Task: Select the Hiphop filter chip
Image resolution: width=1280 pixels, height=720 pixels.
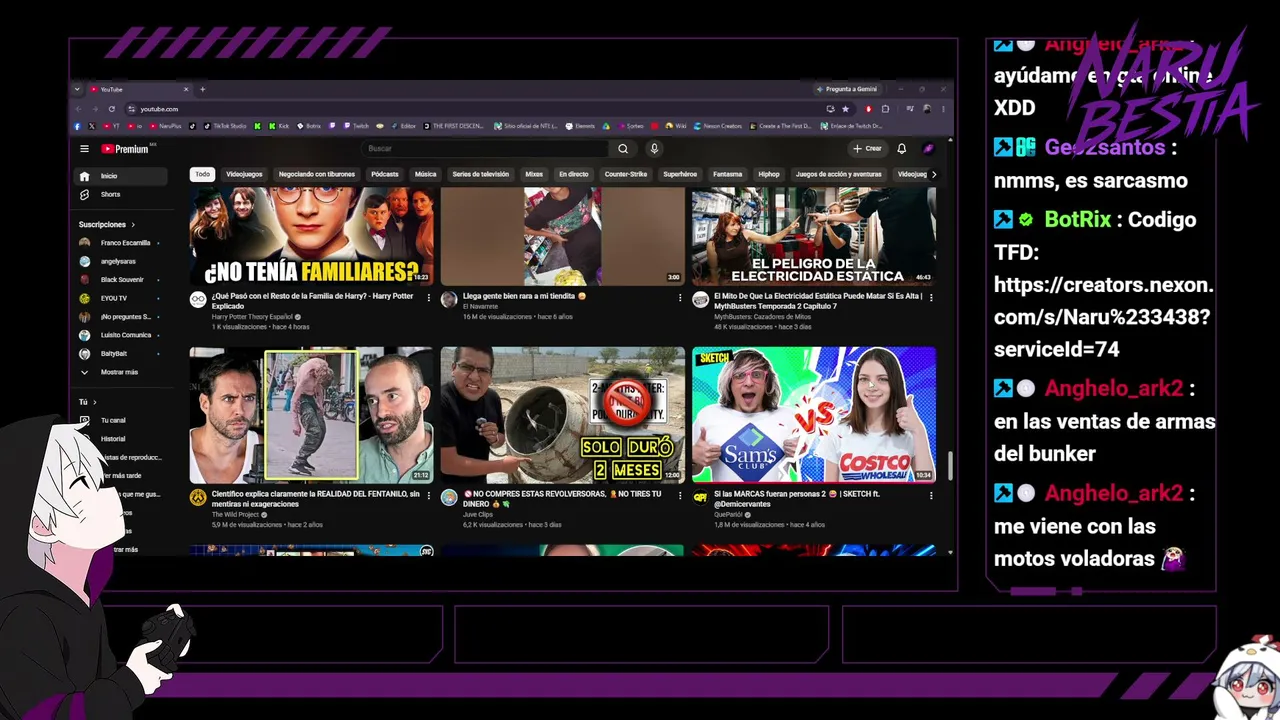Action: coord(769,174)
